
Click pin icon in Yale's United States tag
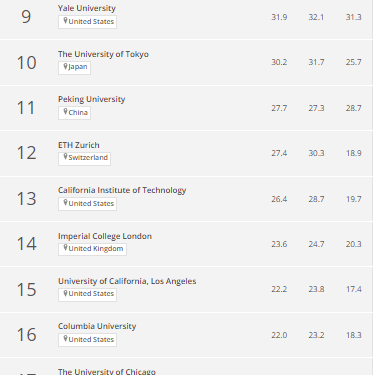[x=65, y=21]
